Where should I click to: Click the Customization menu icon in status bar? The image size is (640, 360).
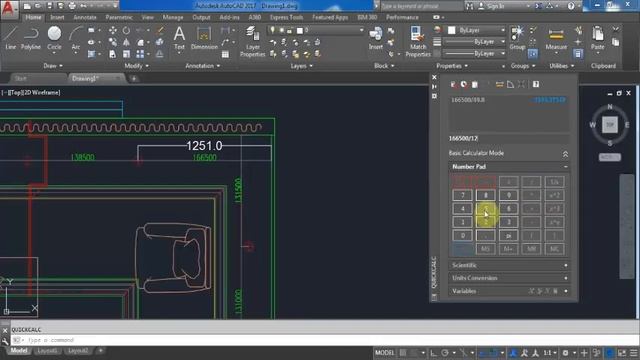tap(634, 353)
